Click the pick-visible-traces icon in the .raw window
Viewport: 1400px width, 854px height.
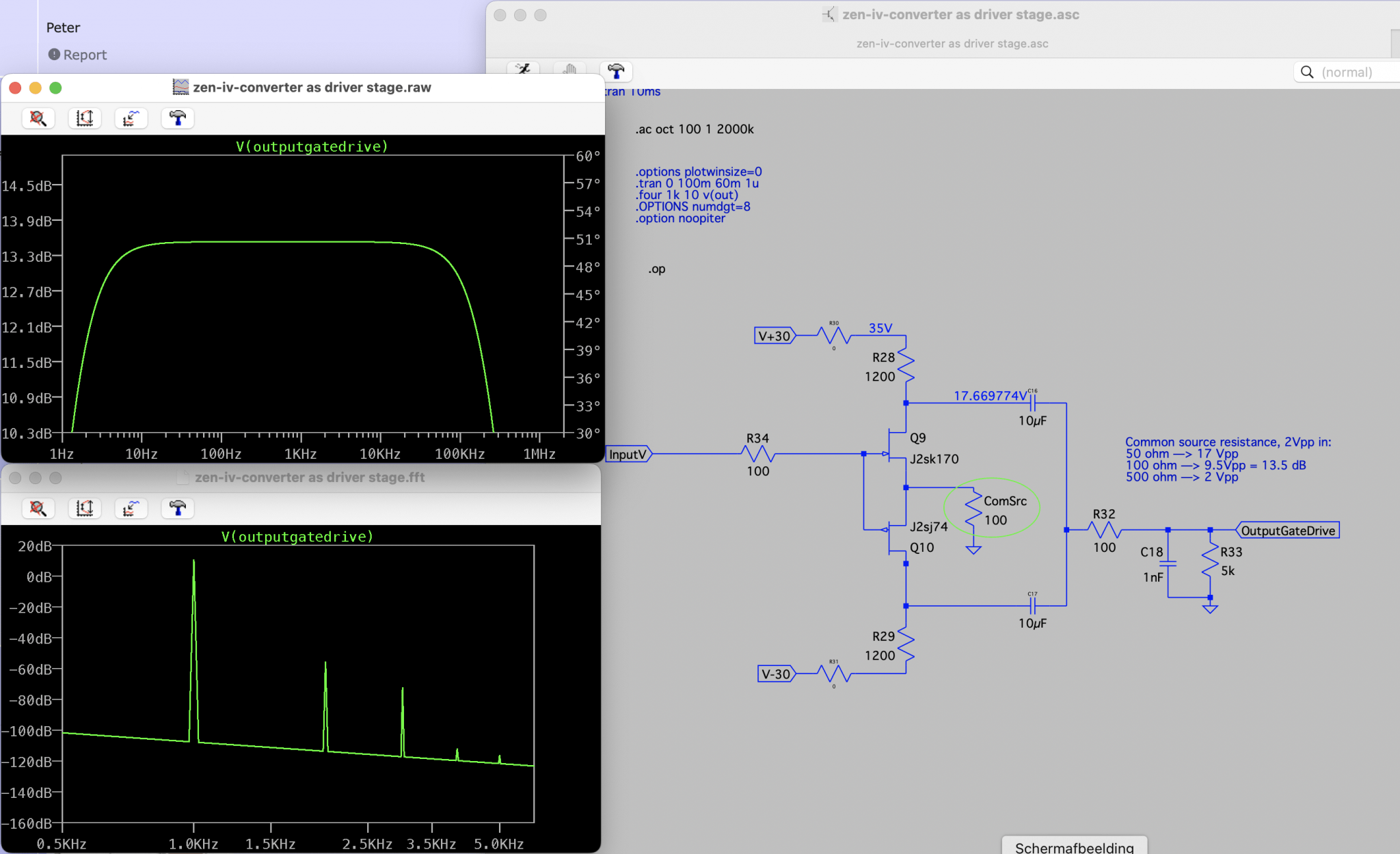click(x=131, y=118)
